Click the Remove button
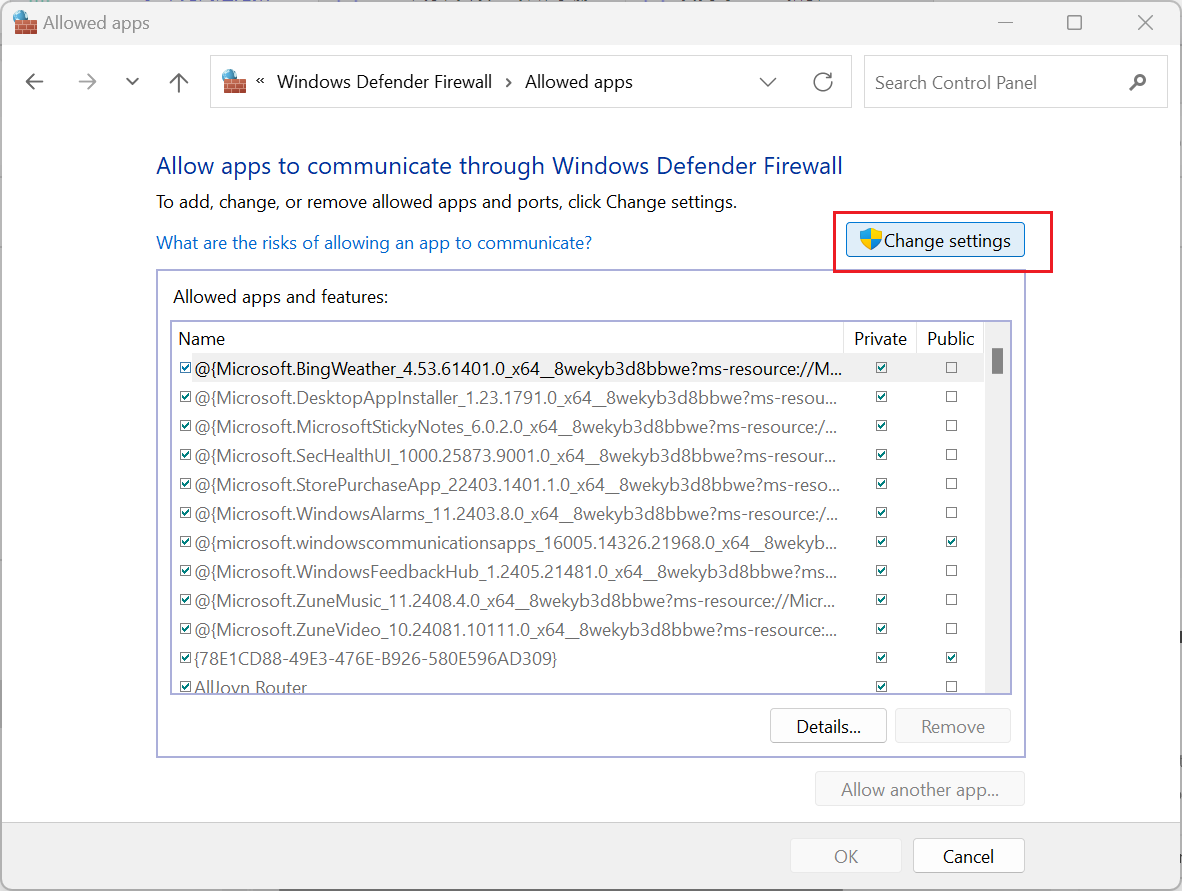This screenshot has height=891, width=1182. pos(953,726)
